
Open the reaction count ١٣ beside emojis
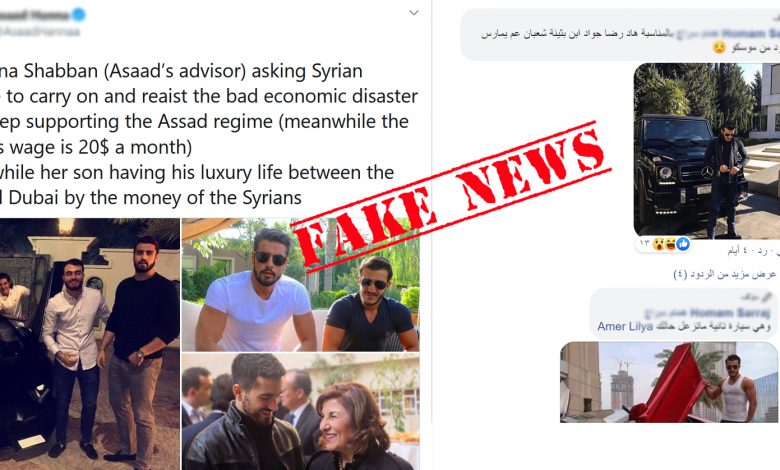[645, 244]
